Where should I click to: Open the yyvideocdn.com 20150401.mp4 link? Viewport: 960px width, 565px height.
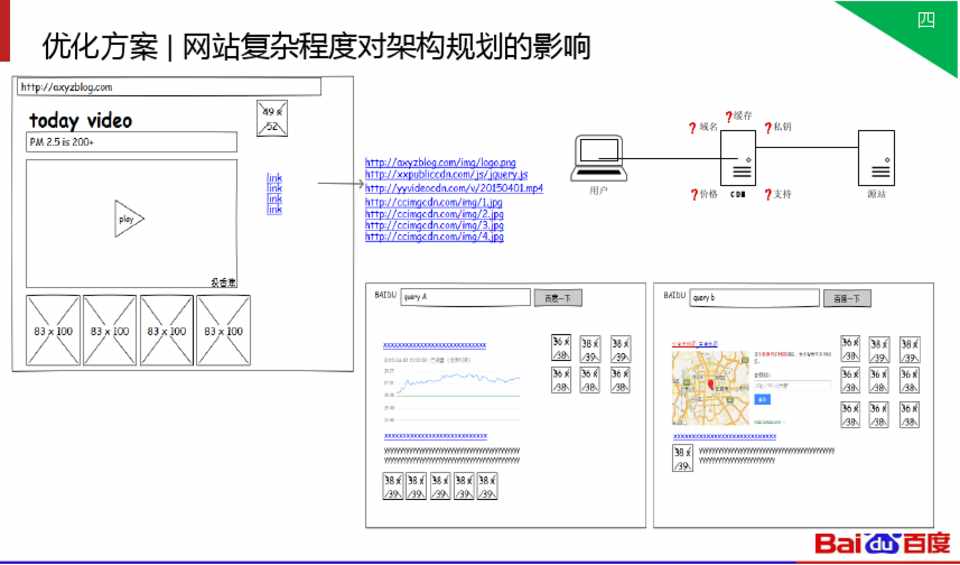tap(454, 188)
